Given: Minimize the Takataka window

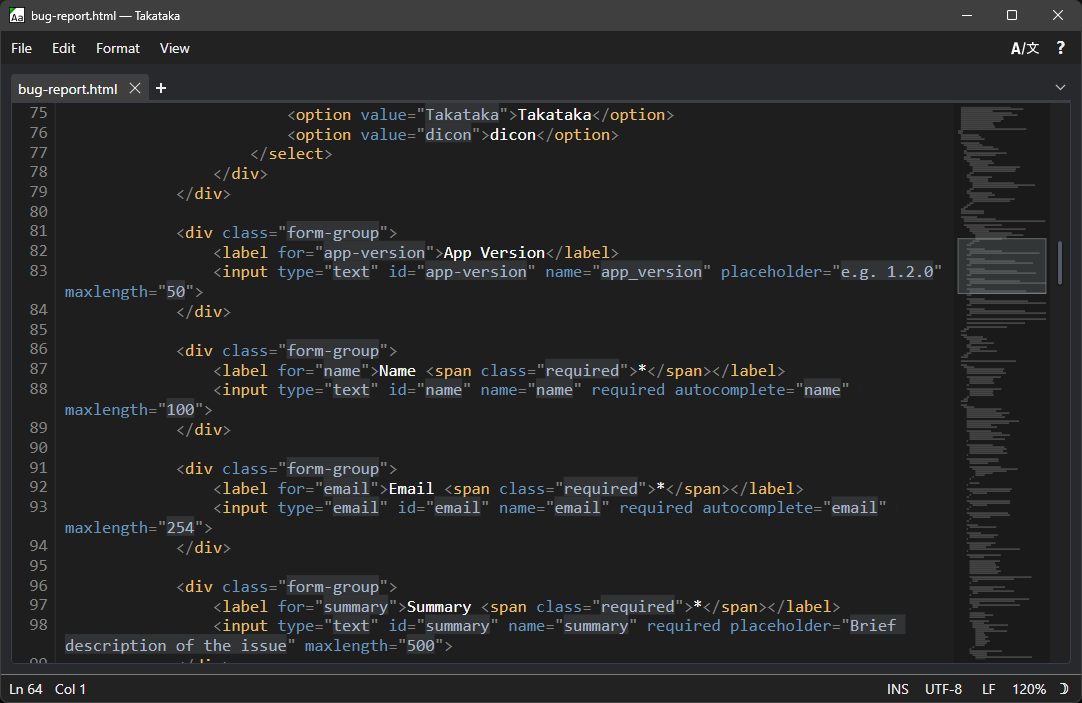Looking at the screenshot, I should tap(967, 15).
